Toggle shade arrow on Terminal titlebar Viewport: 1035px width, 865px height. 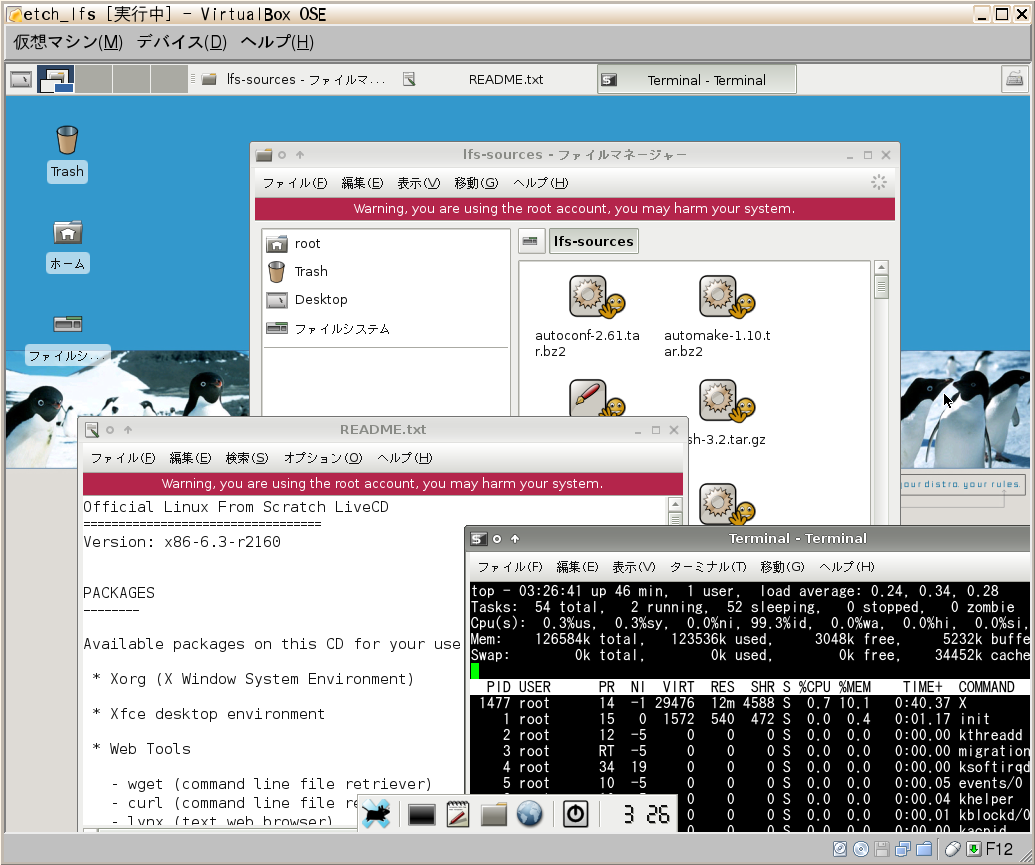coord(515,539)
